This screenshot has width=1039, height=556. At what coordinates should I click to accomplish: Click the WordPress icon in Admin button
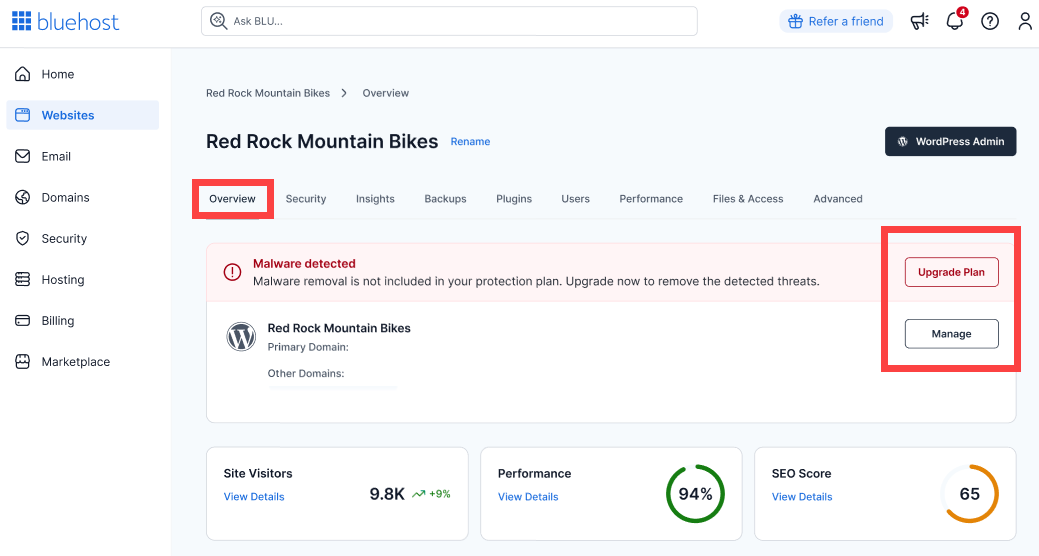click(x=902, y=141)
